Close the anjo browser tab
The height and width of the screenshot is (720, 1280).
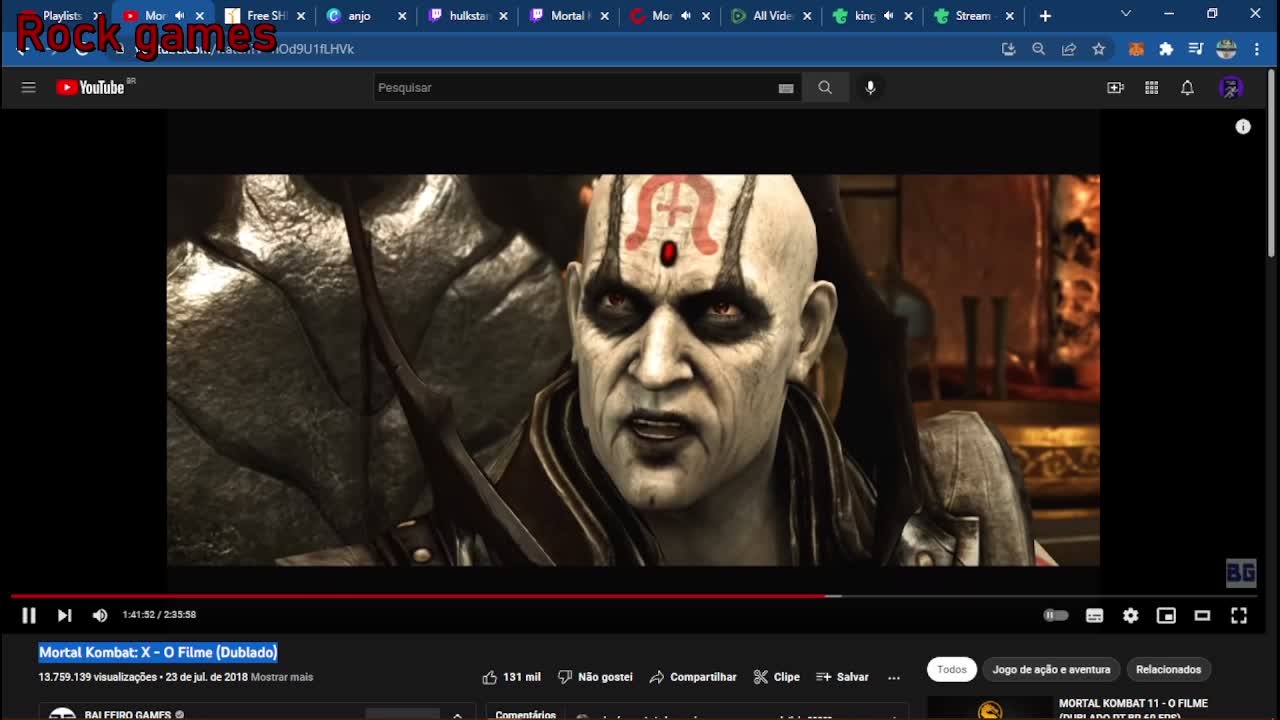click(402, 16)
